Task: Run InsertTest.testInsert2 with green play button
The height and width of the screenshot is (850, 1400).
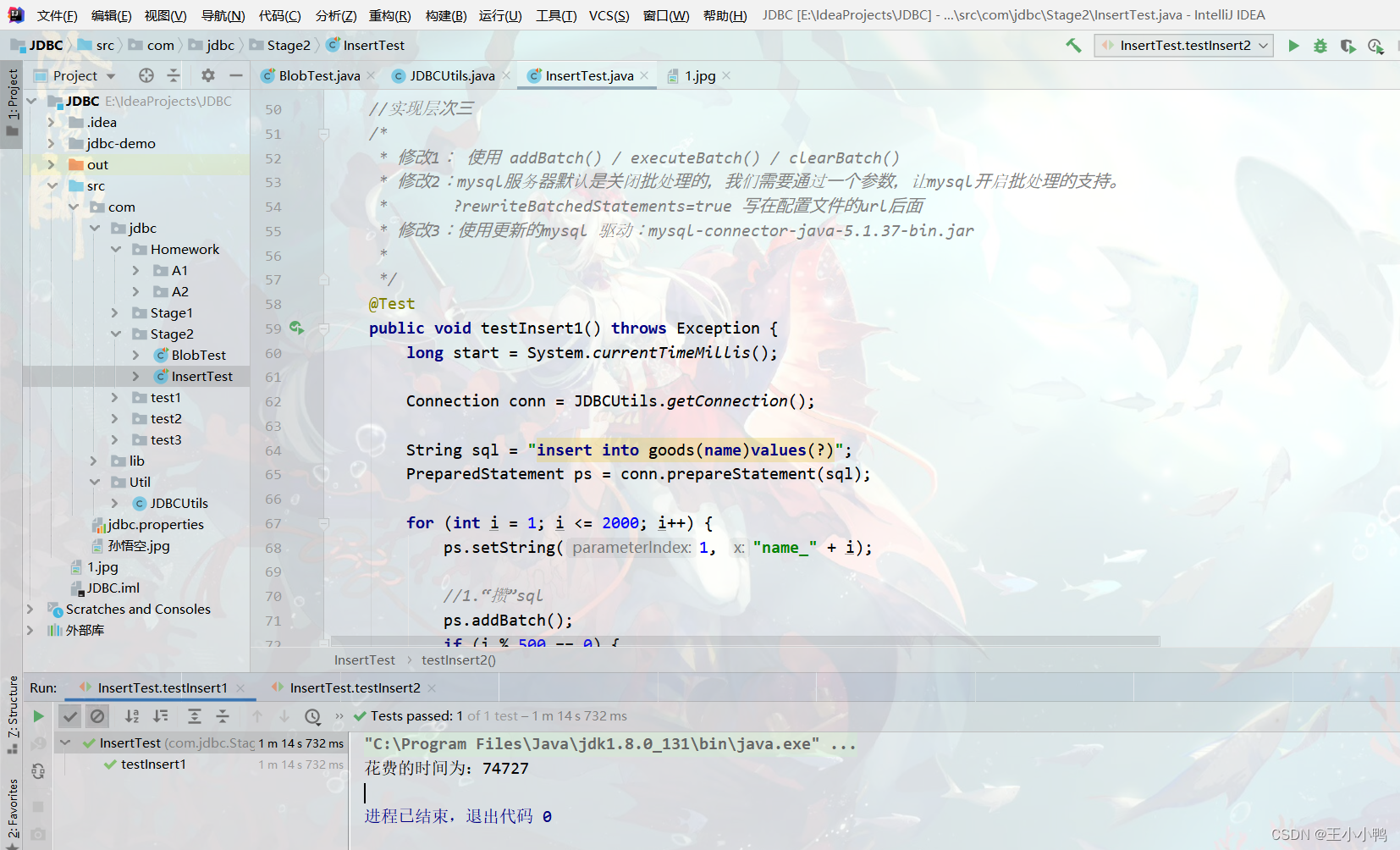Action: 1293,46
